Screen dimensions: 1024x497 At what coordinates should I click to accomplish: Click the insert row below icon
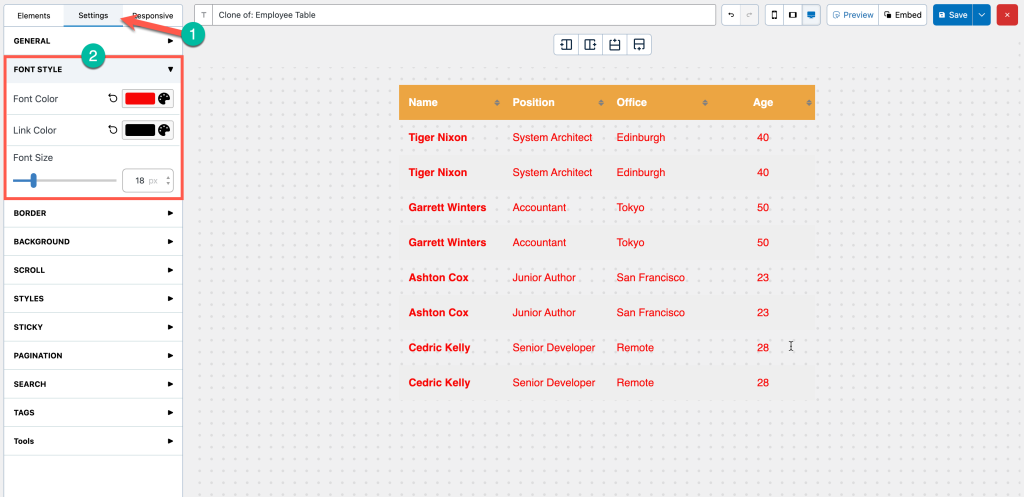click(x=638, y=45)
